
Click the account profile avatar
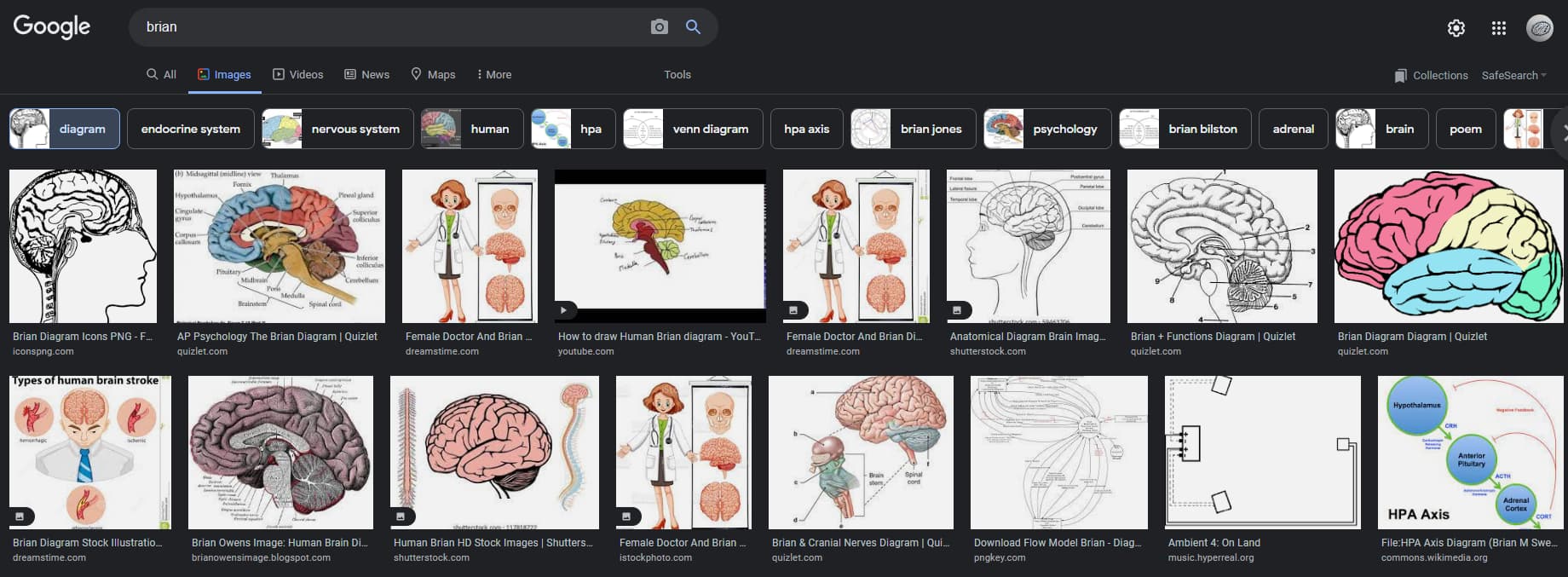(1540, 28)
